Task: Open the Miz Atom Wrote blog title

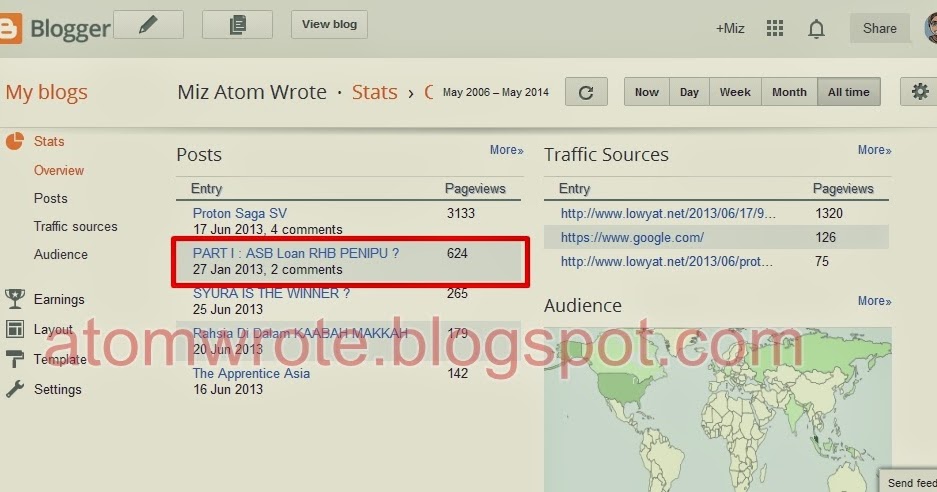Action: click(252, 92)
